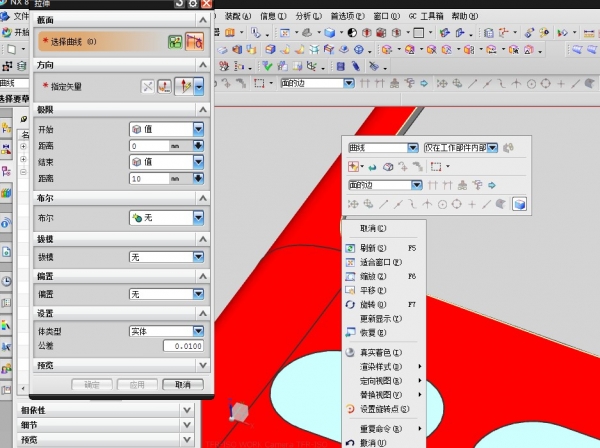Open the 面的边 curve rule dropdown in popup

coord(385,185)
